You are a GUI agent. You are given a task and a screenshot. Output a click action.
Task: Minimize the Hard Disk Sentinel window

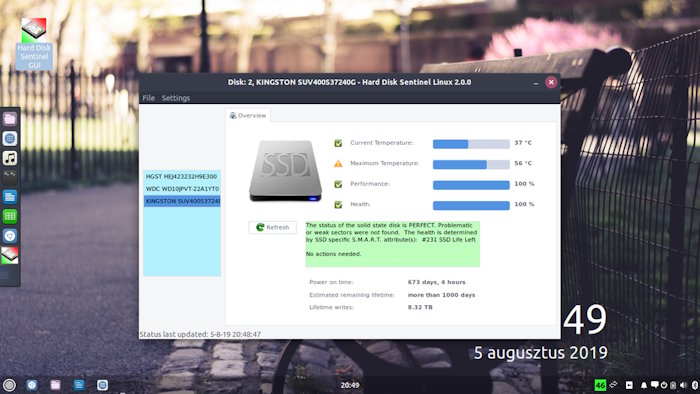[536, 83]
